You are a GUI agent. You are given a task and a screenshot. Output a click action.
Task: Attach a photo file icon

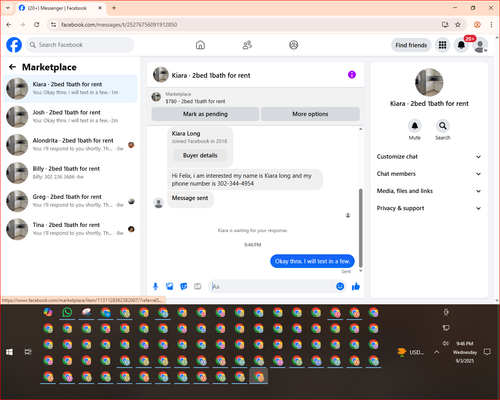tap(170, 286)
